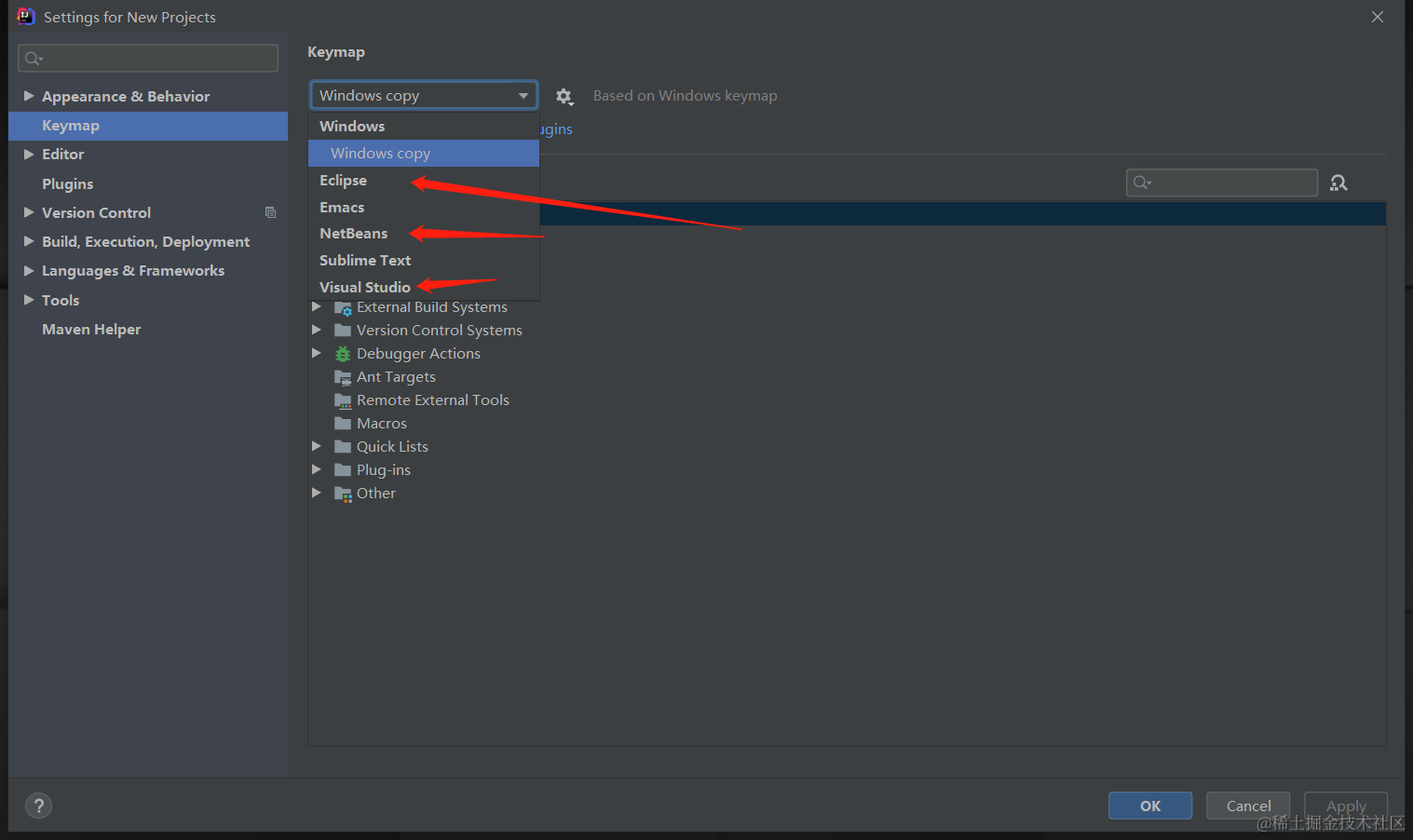Click the Quick Lists folder icon

point(343,446)
